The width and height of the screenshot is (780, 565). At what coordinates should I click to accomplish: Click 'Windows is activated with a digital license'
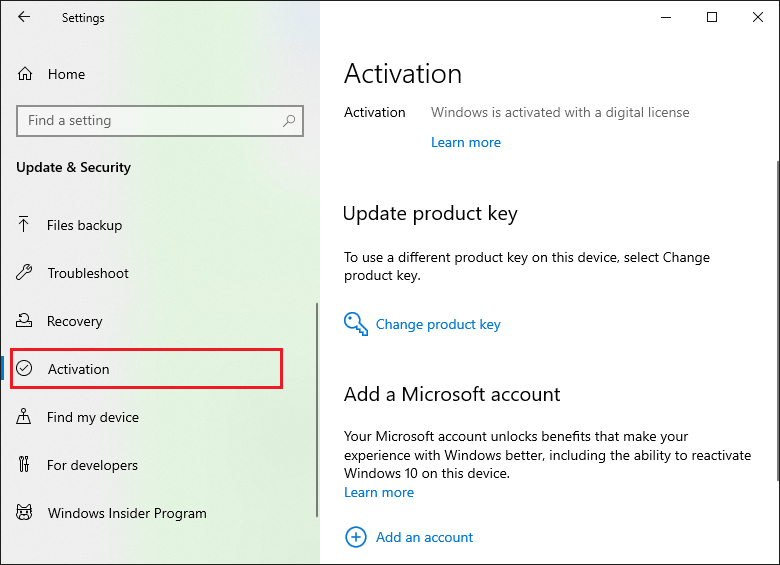click(560, 112)
